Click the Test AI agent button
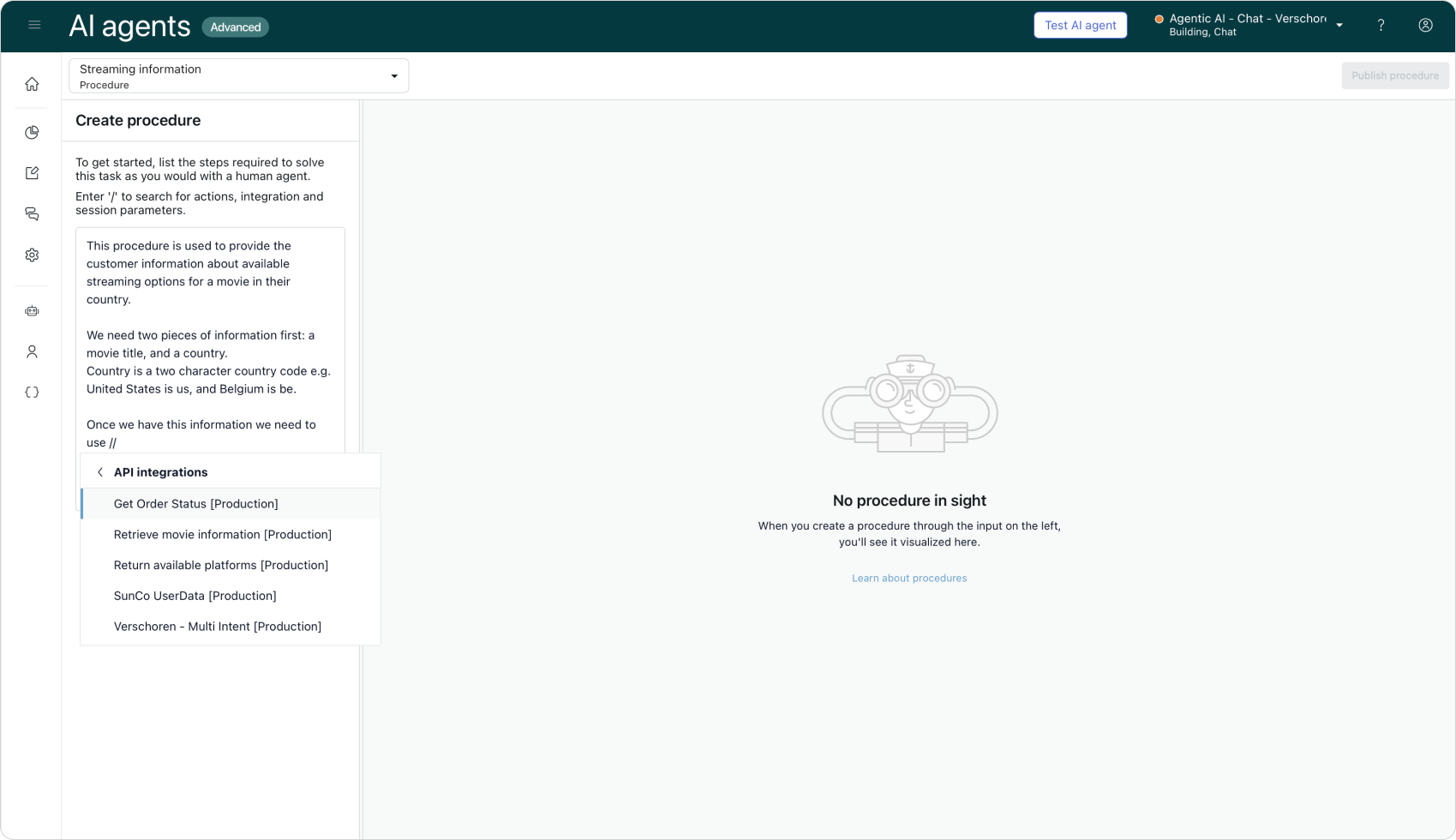Viewport: 1456px width, 840px height. (x=1080, y=26)
